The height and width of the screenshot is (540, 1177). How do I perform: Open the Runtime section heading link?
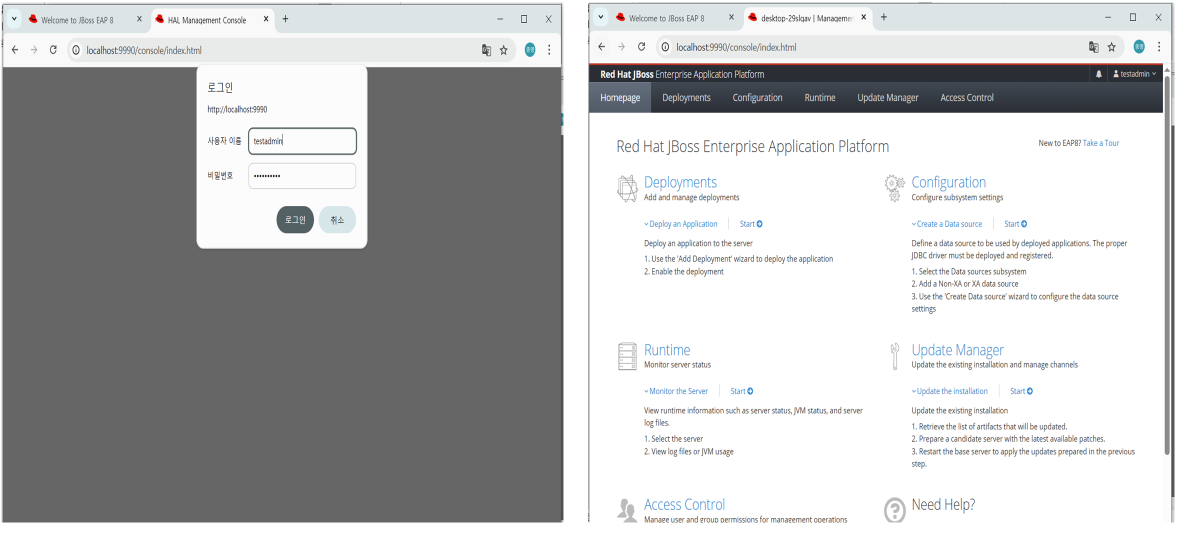(x=667, y=350)
